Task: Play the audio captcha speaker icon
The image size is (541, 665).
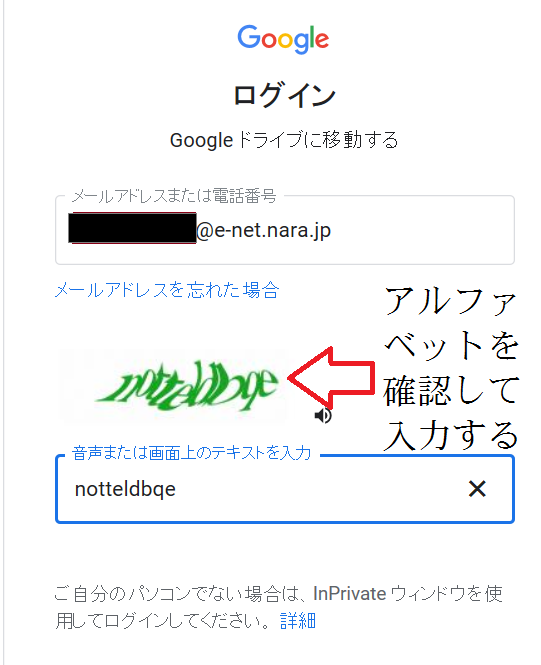Action: [x=323, y=416]
